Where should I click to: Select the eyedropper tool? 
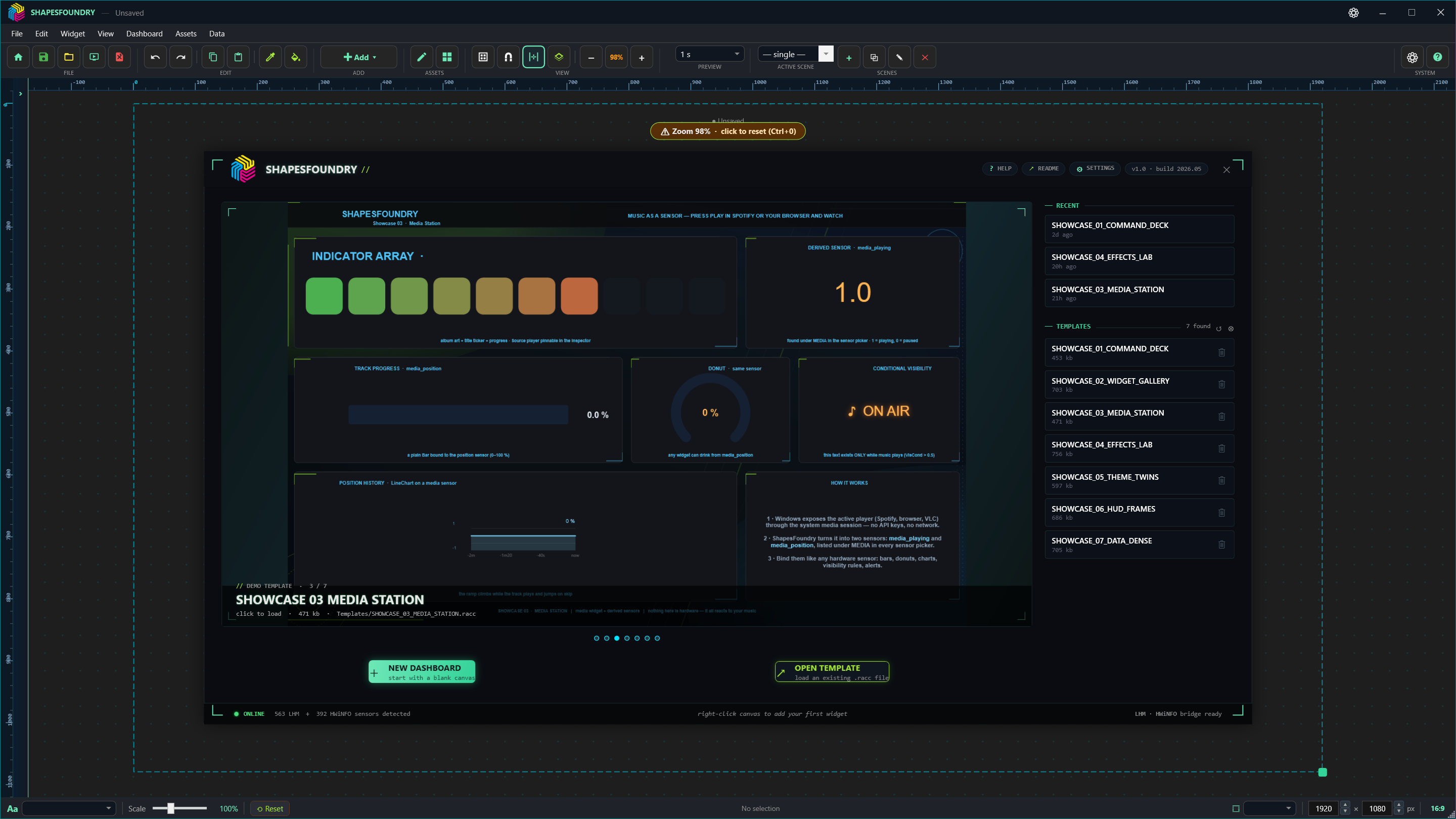click(270, 57)
